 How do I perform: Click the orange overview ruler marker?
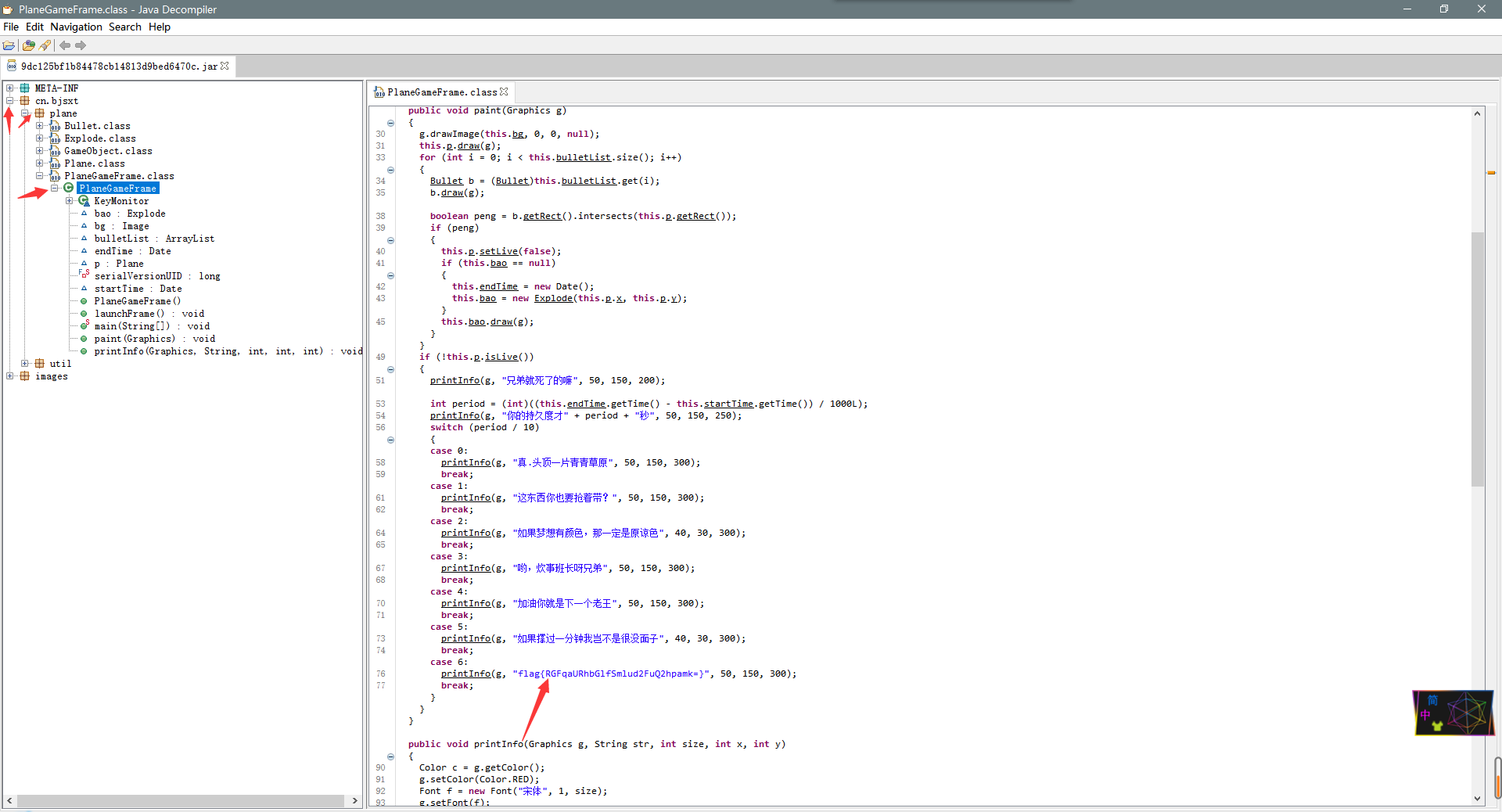(1492, 173)
